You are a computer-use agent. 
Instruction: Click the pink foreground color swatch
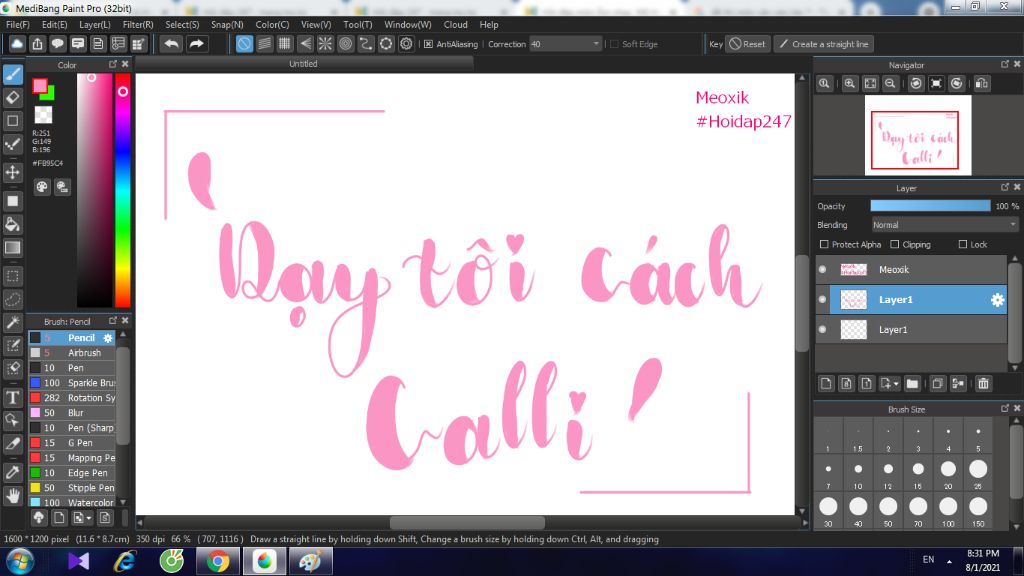pos(40,86)
